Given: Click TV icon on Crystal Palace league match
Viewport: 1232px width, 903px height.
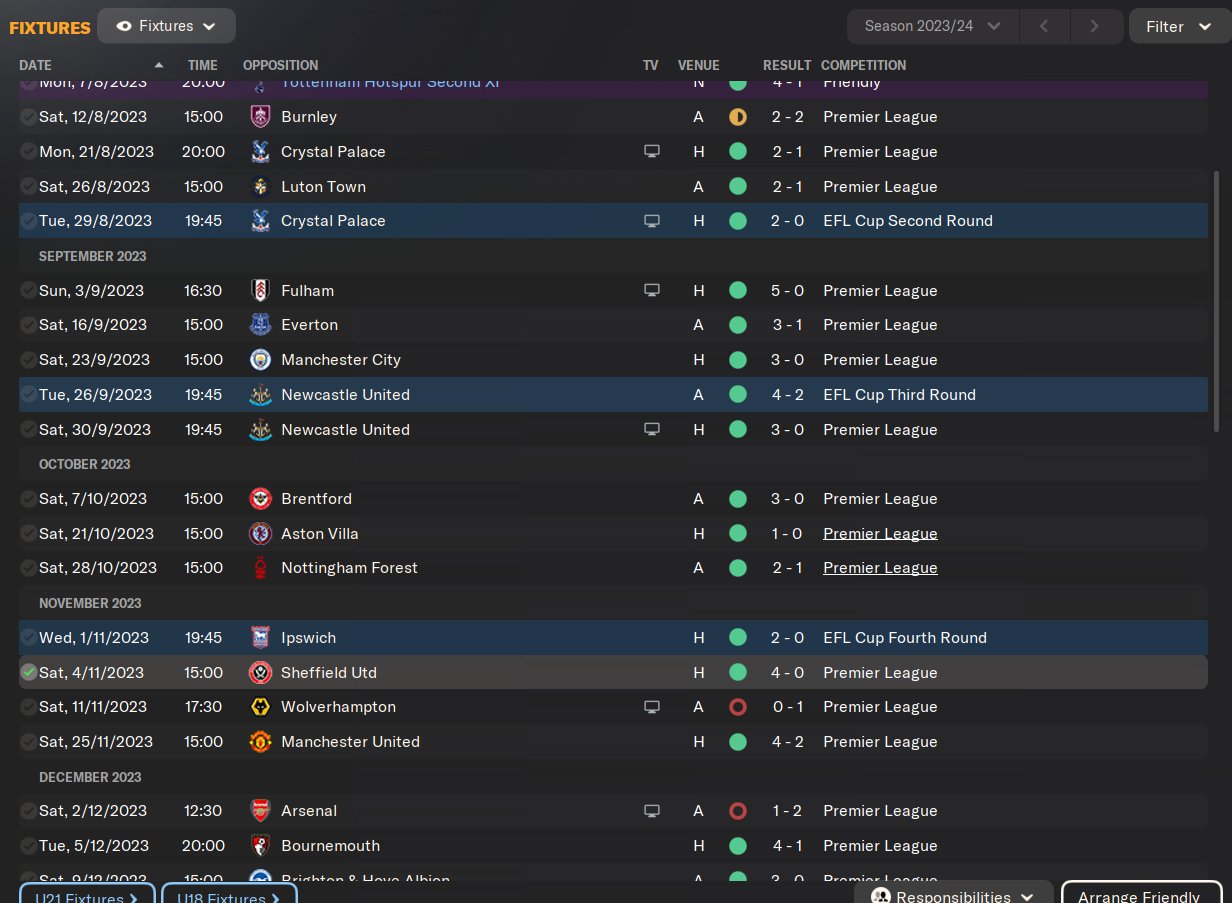Looking at the screenshot, I should click(x=652, y=152).
